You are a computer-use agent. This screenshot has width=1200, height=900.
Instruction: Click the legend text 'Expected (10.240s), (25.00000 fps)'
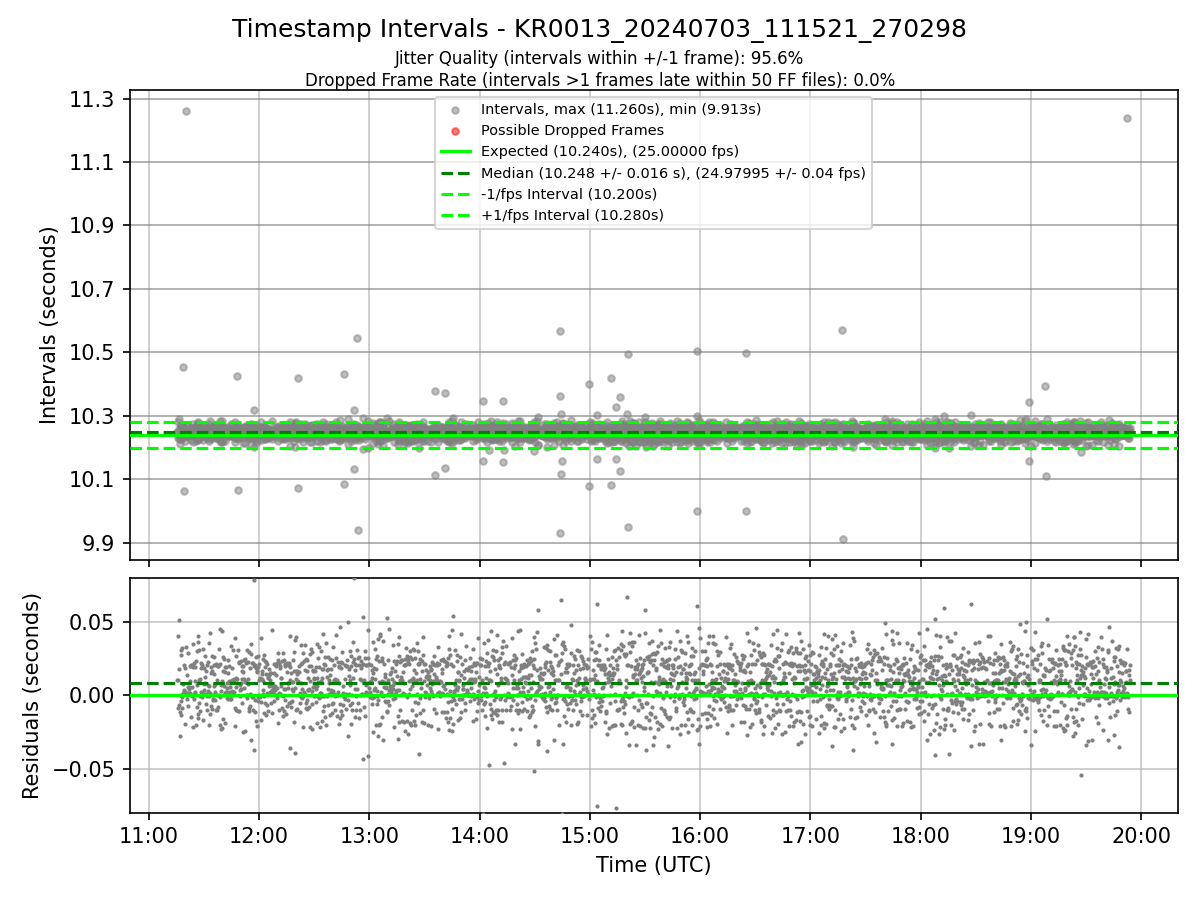610,151
